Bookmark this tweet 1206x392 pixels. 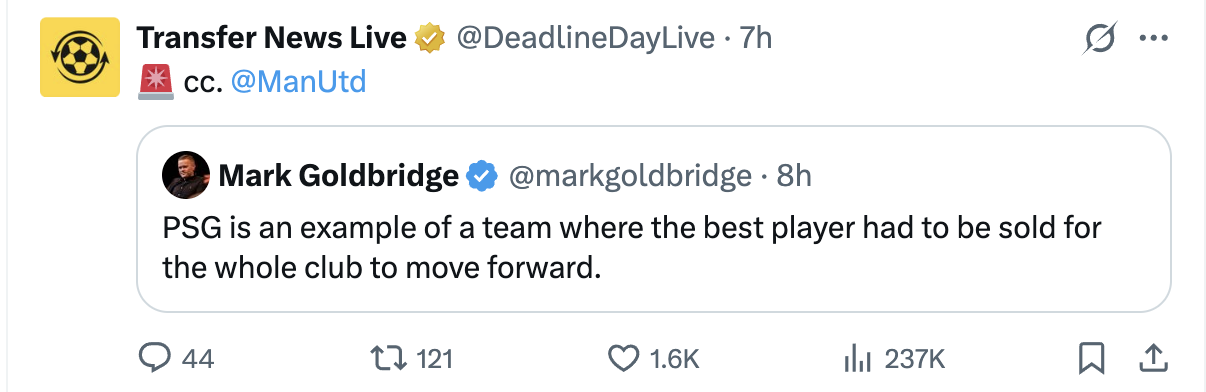tap(1092, 358)
